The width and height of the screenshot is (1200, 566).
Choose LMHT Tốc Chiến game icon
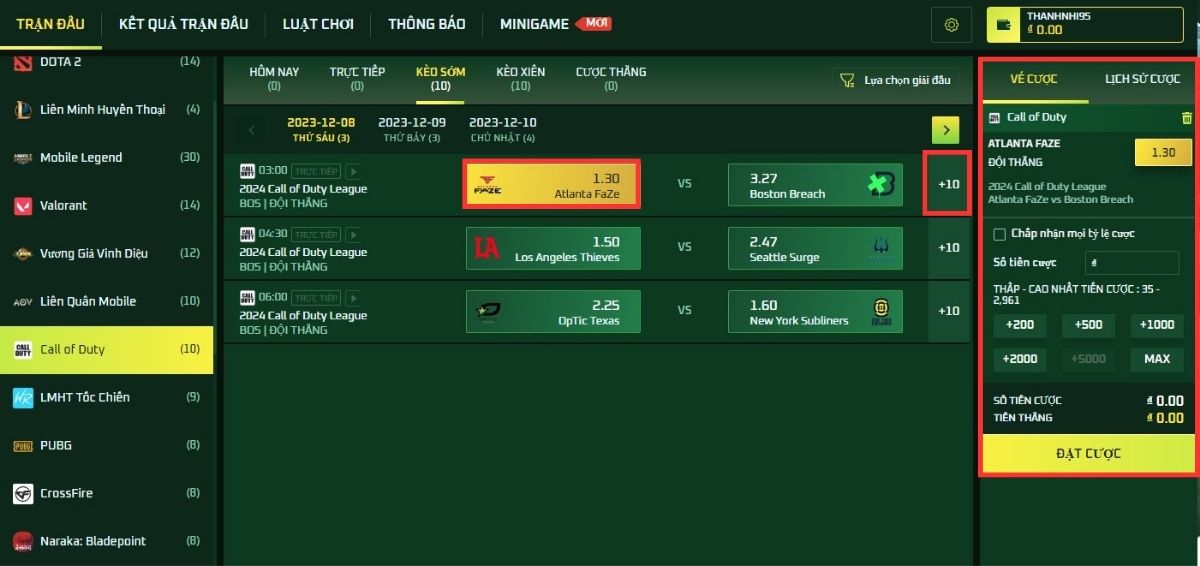[x=23, y=398]
